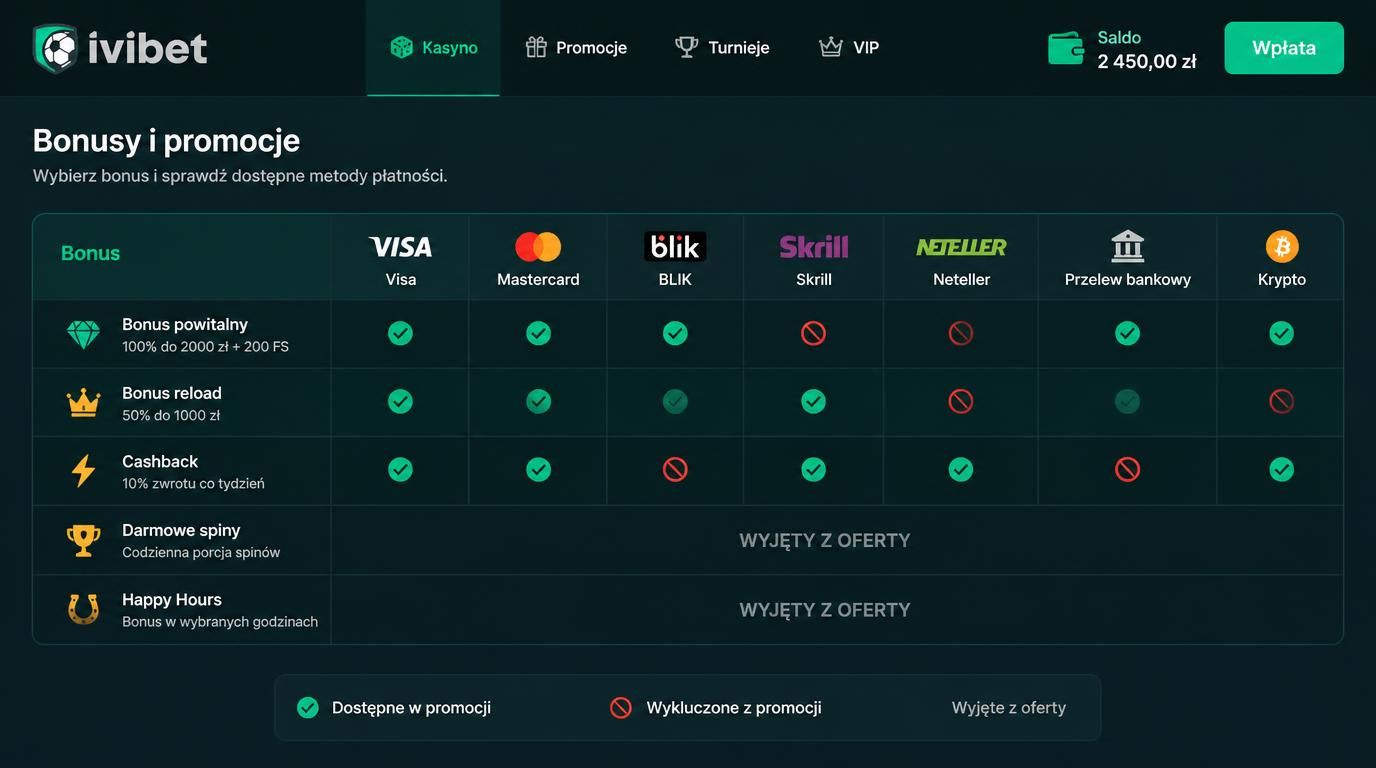Click the Neteller logo in the table header
The width and height of the screenshot is (1376, 768).
(x=961, y=246)
